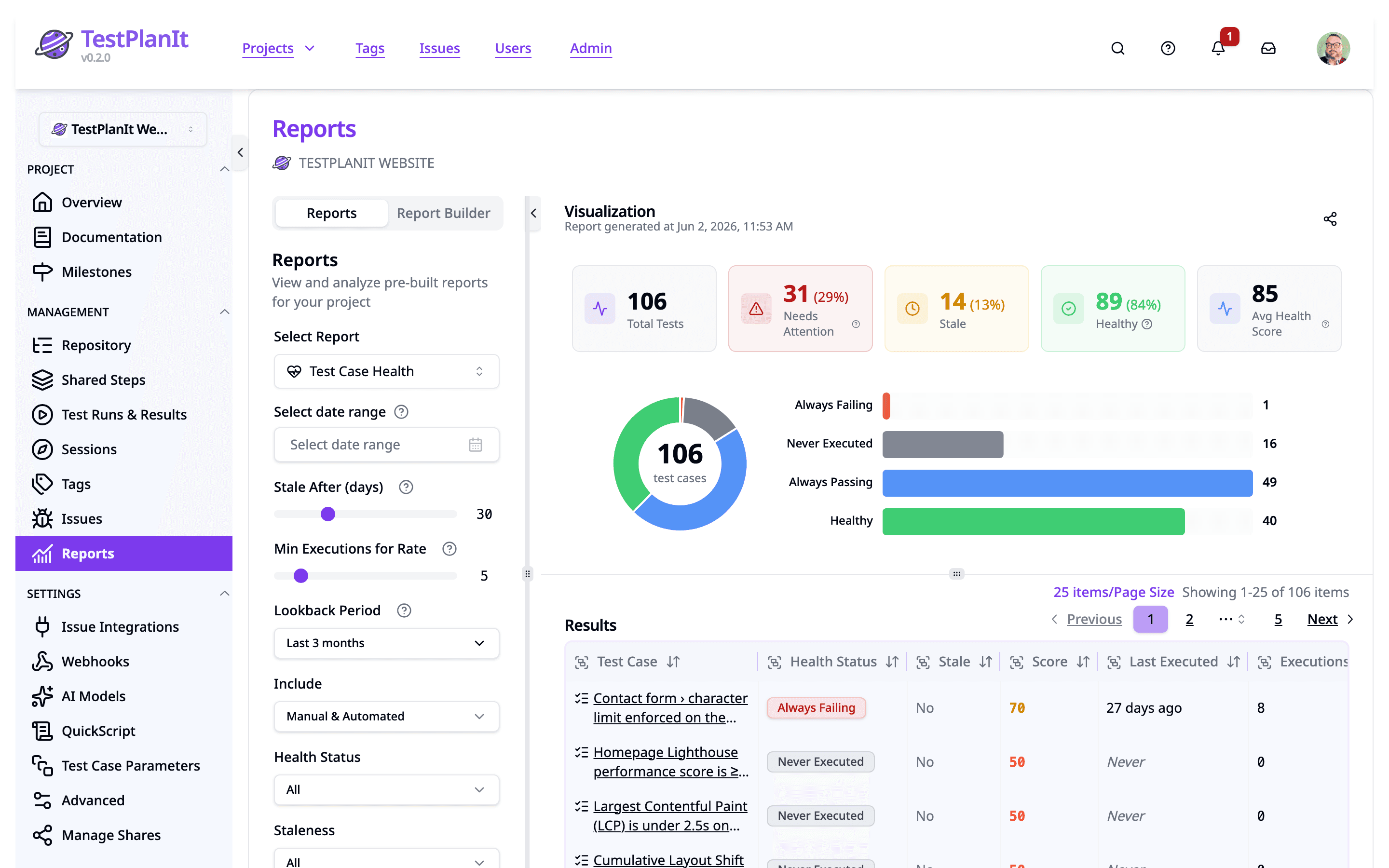Open notifications bell icon
This screenshot has width=1389, height=868.
point(1218,48)
